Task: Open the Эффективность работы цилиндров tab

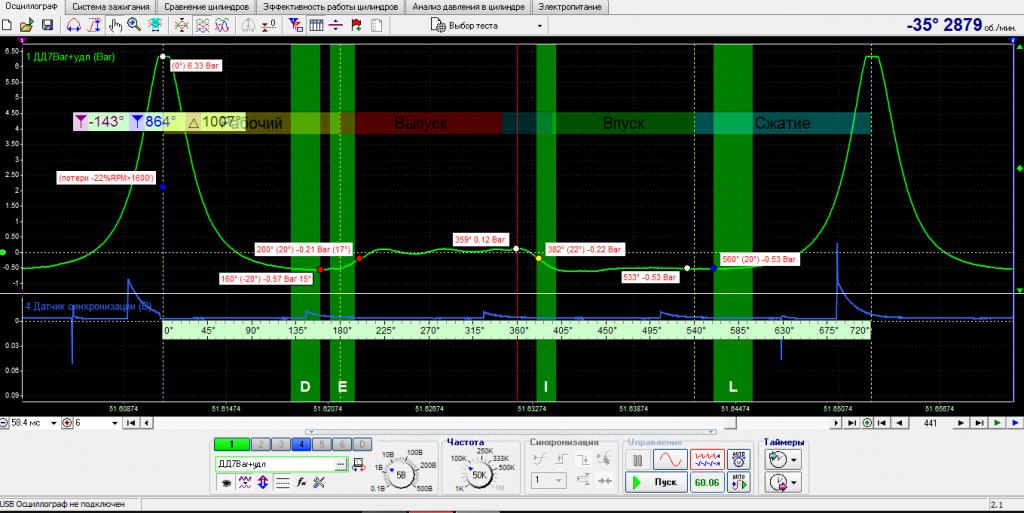Action: (330, 7)
